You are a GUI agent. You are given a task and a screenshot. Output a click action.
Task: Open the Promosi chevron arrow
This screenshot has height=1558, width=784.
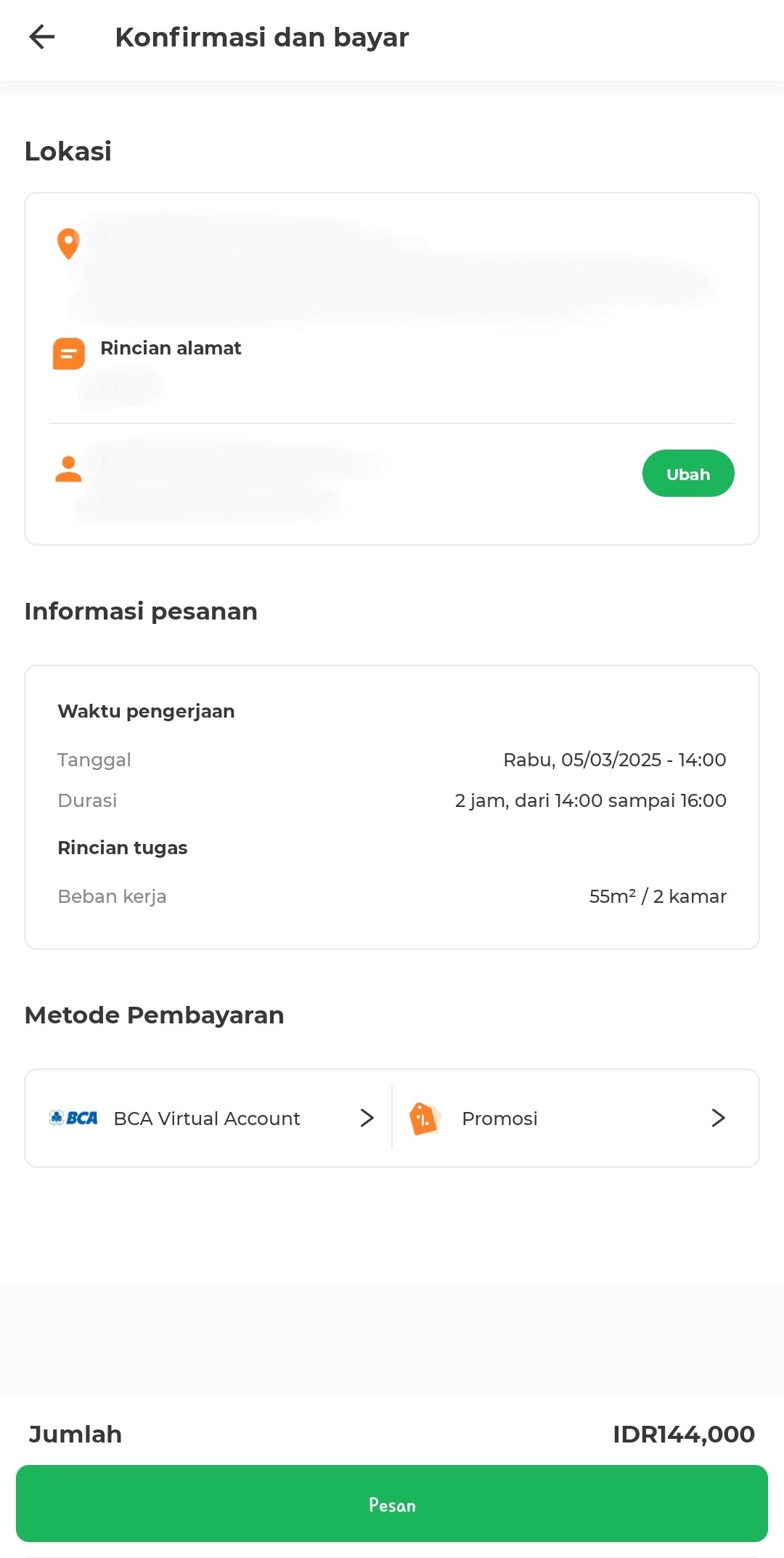pyautogui.click(x=718, y=1118)
